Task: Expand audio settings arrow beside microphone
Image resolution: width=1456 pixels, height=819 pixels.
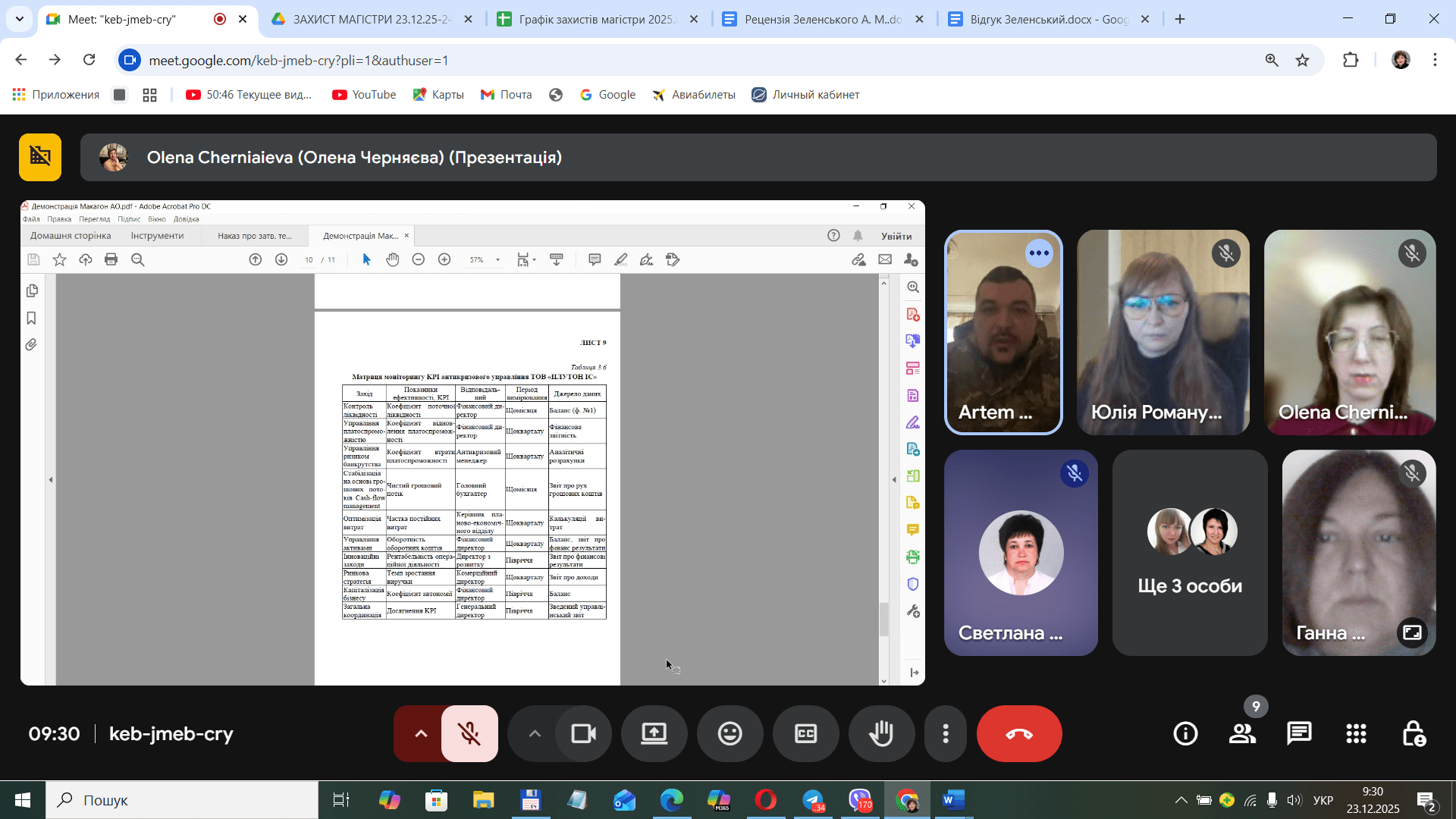Action: (421, 733)
